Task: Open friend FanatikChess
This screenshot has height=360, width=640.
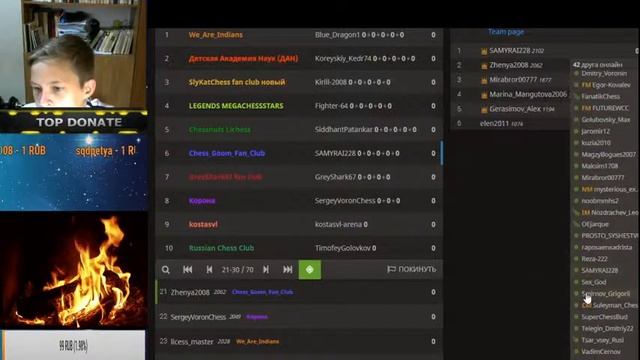Action: [600, 97]
